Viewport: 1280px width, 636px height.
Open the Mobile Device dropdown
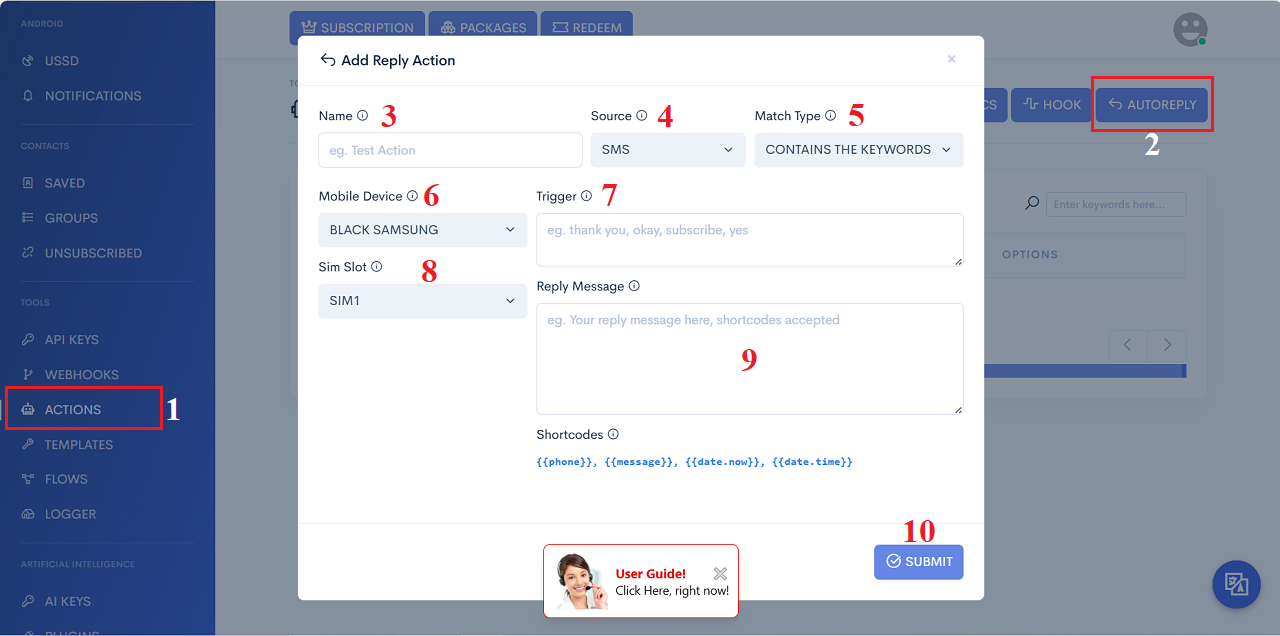pos(423,230)
